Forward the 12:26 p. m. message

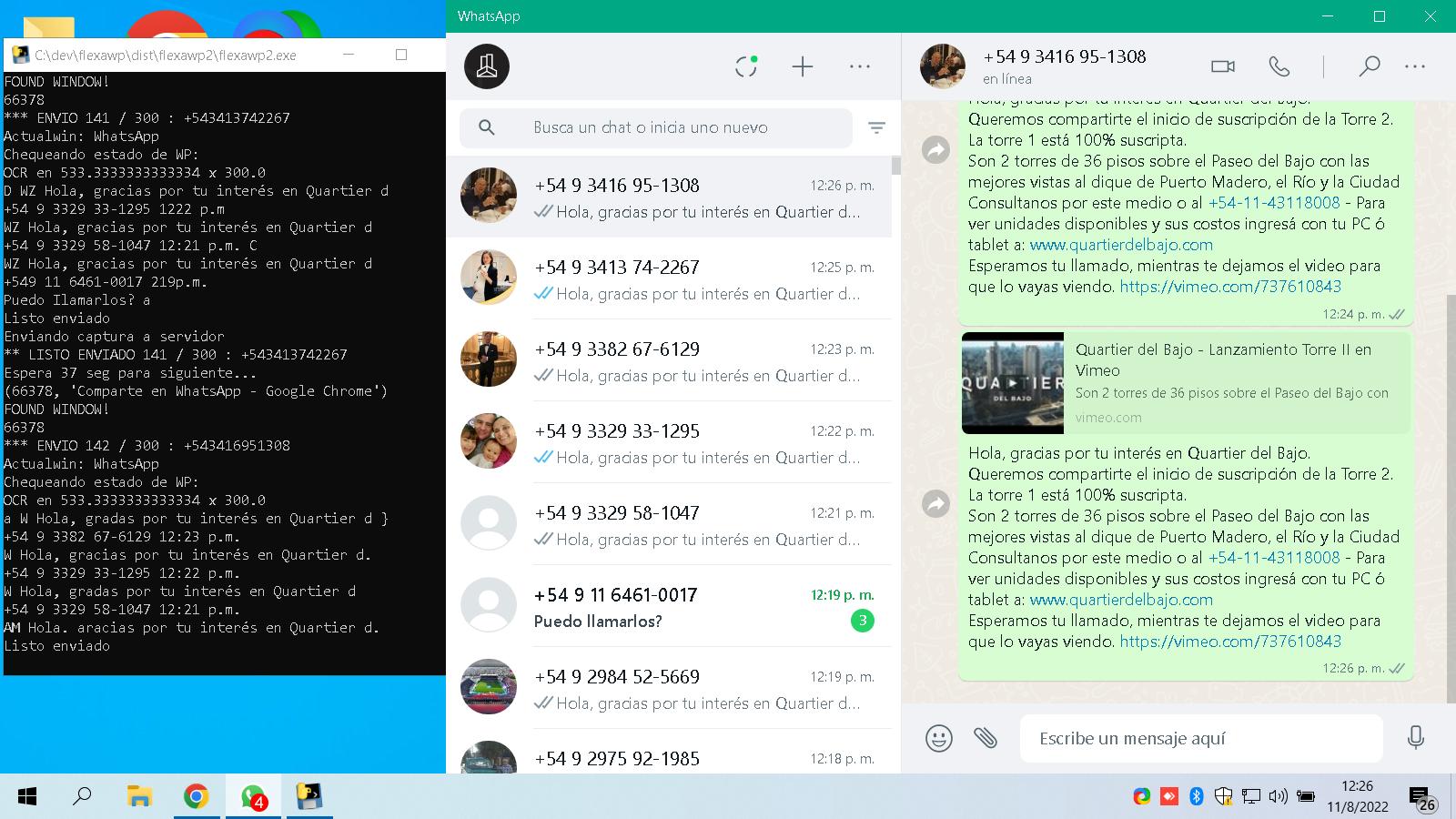(x=935, y=503)
